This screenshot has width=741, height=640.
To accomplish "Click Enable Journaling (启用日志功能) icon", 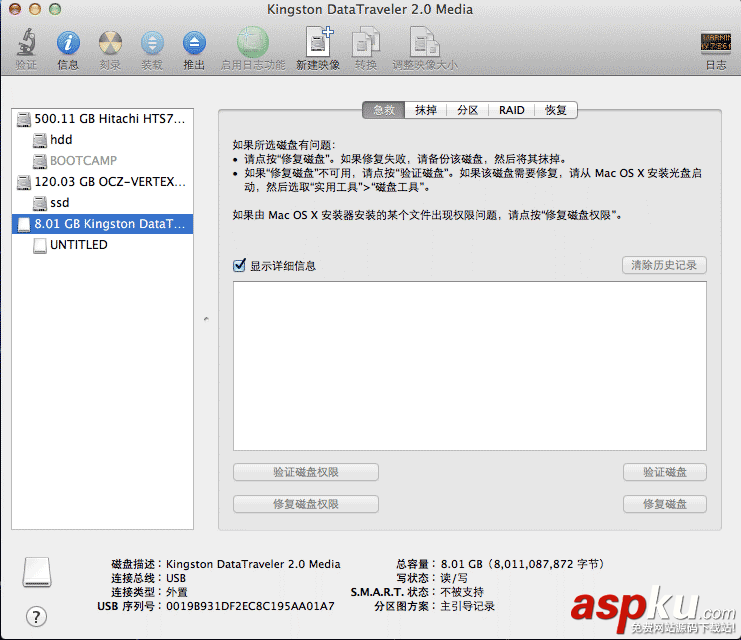I will (253, 43).
